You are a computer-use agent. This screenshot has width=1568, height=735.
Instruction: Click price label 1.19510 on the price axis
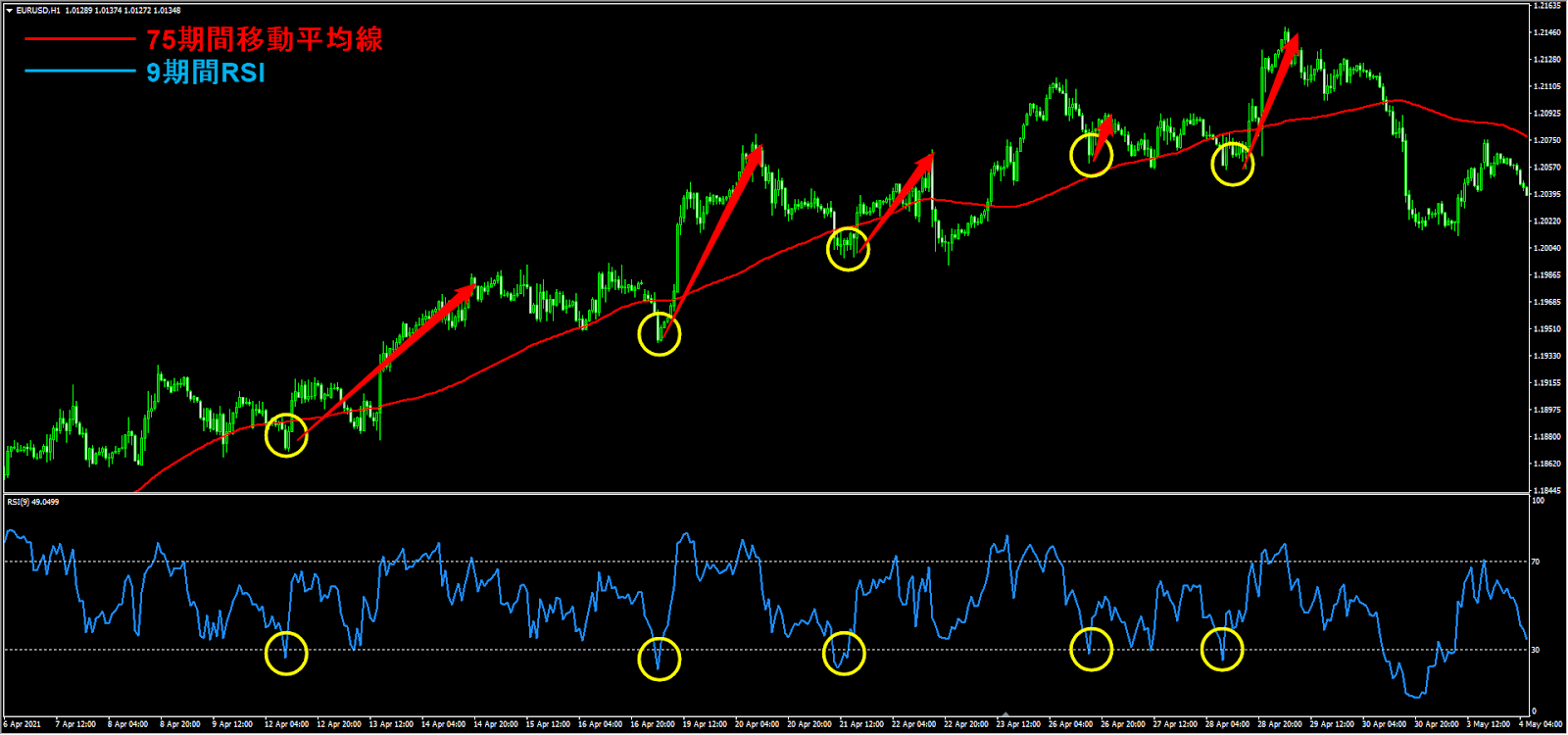click(x=1546, y=328)
